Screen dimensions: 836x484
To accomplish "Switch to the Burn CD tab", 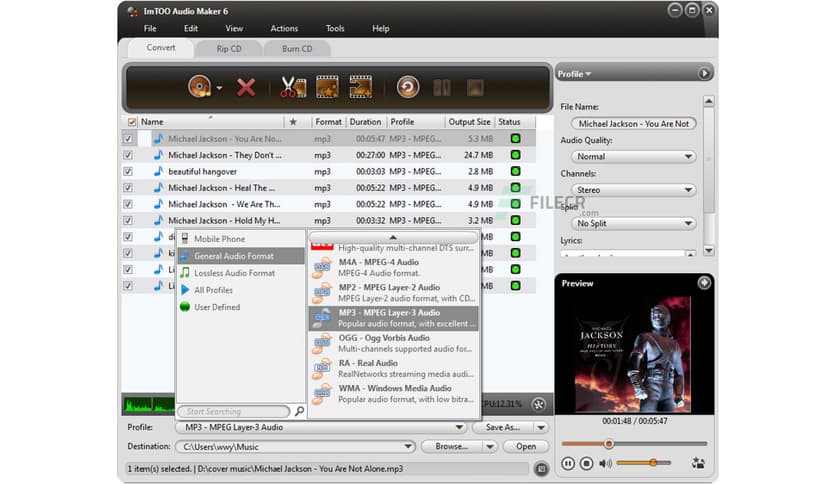I will point(297,49).
